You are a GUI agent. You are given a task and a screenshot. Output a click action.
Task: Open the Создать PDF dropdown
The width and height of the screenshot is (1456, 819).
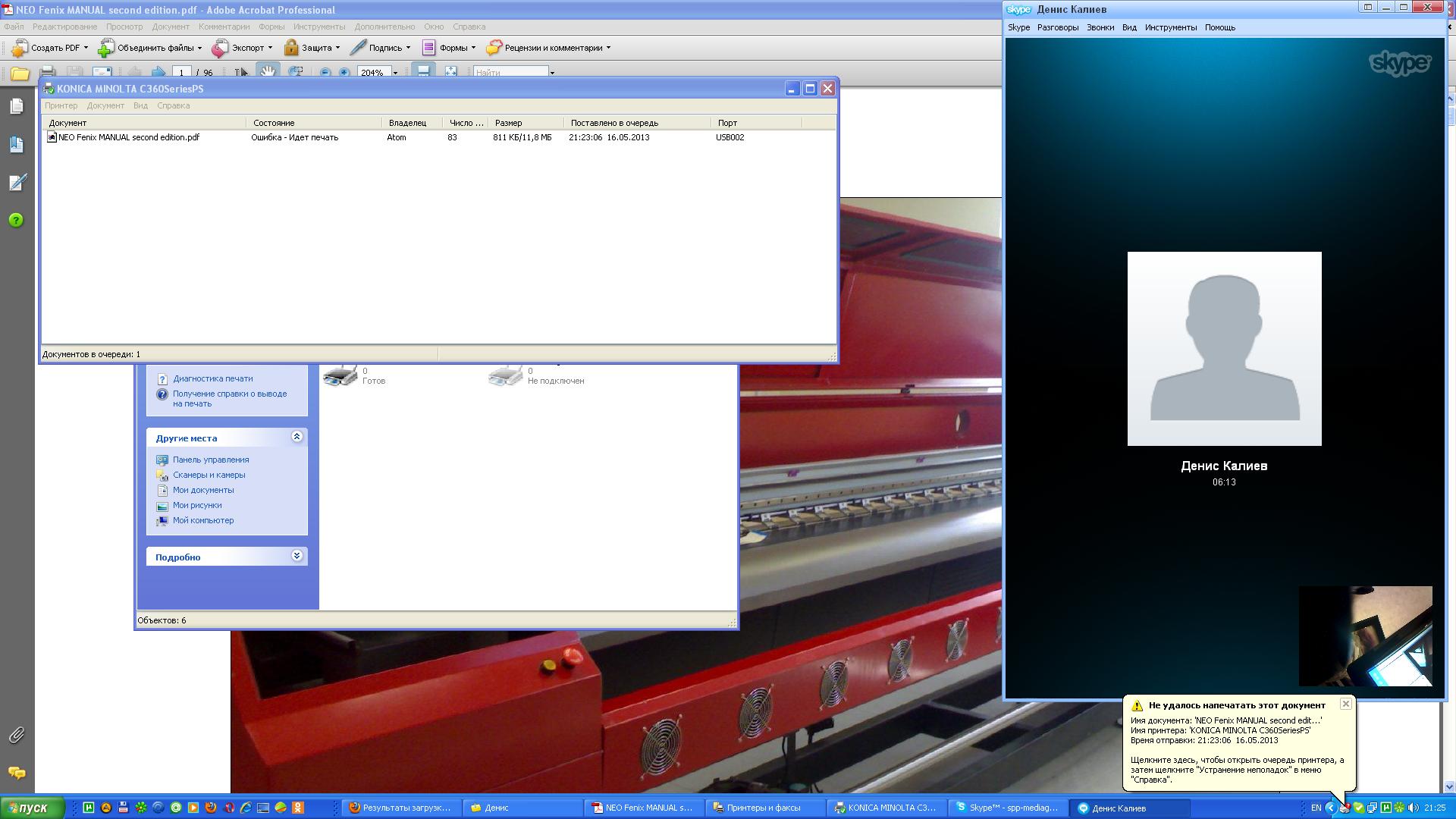pyautogui.click(x=50, y=48)
